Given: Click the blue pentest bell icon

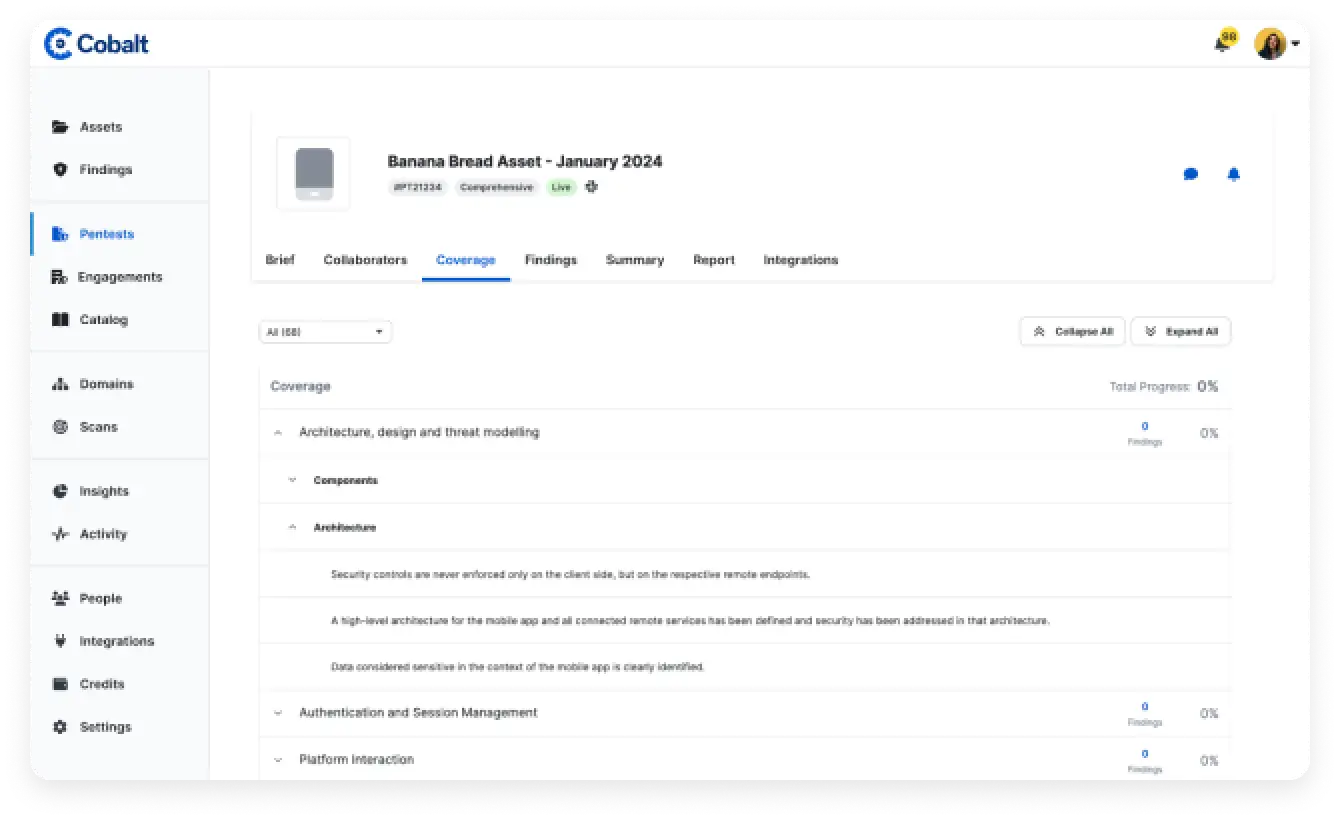Looking at the screenshot, I should (x=1233, y=174).
